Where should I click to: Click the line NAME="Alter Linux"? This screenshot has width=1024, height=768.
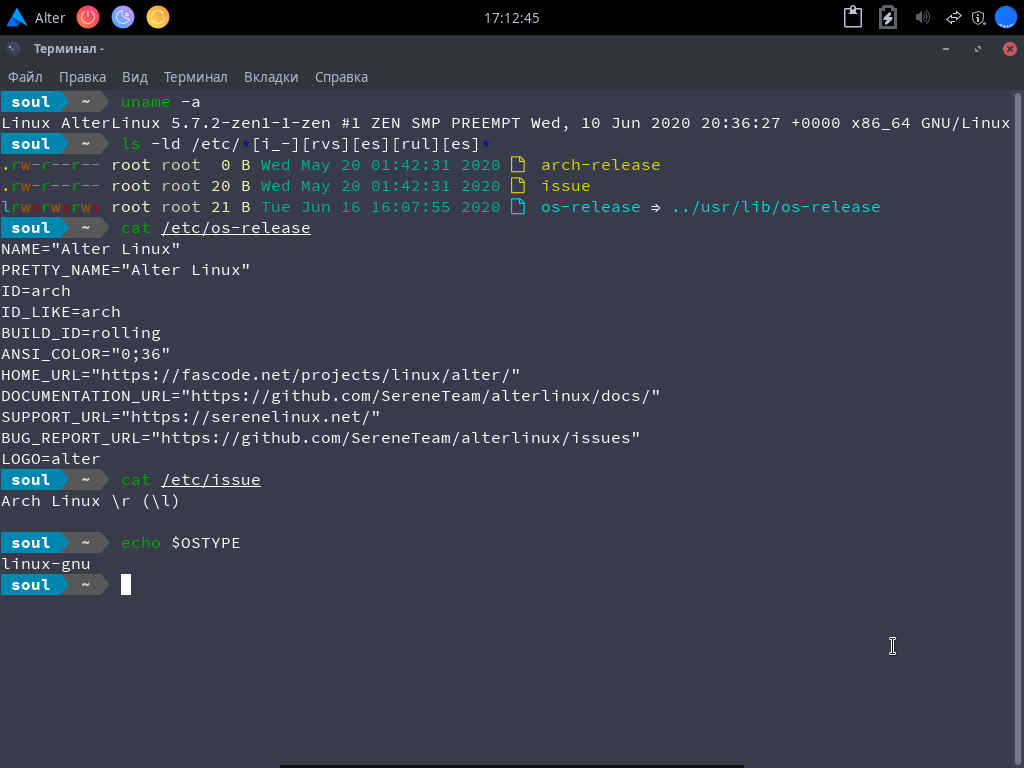tap(91, 249)
